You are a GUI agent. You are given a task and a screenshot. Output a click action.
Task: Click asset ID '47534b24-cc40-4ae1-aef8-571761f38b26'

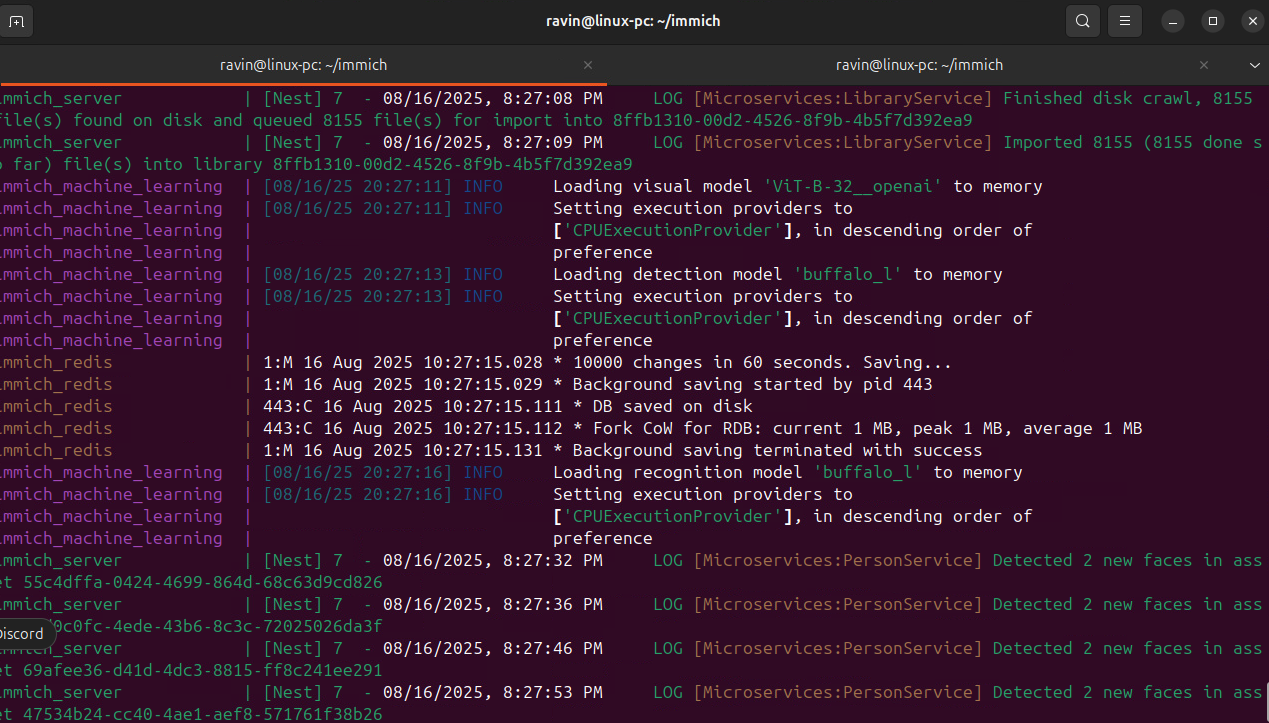pos(202,714)
